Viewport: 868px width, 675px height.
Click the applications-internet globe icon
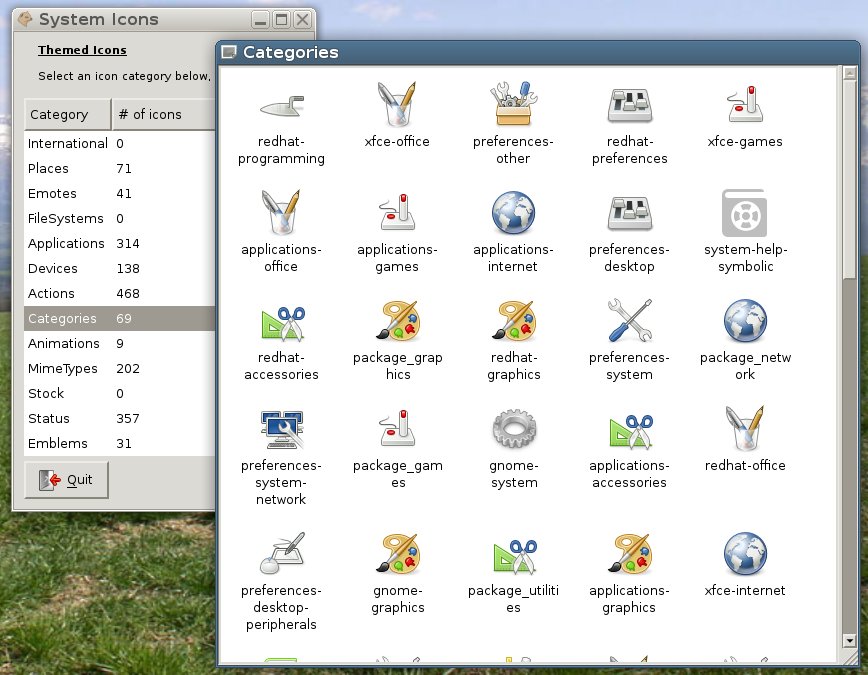513,212
